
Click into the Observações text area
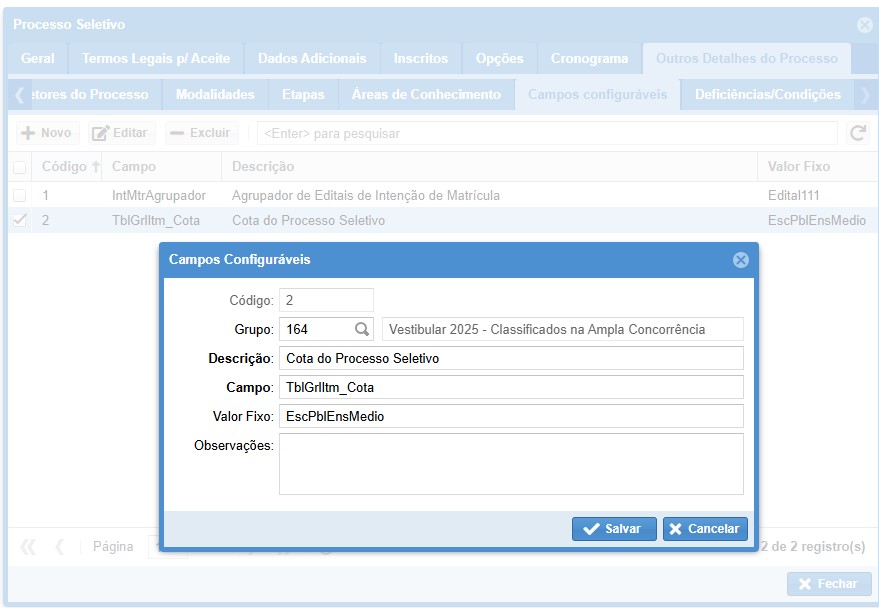coord(510,463)
